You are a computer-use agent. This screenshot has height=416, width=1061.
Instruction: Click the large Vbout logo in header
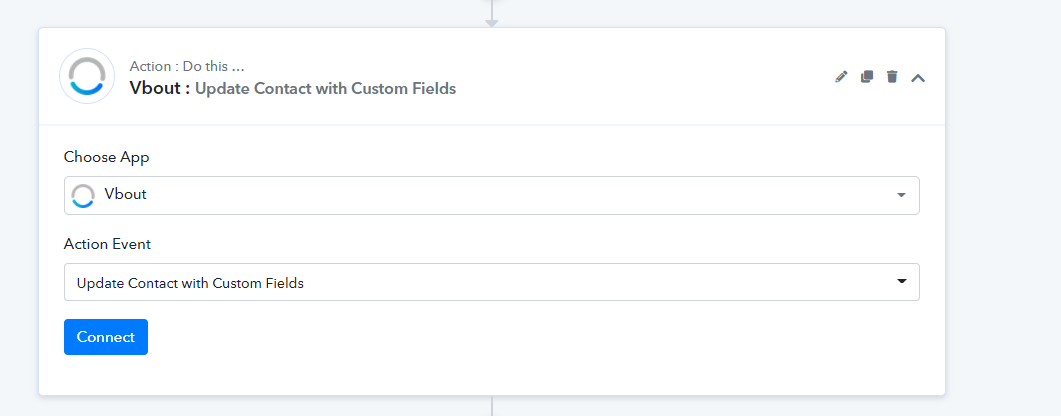coord(87,76)
